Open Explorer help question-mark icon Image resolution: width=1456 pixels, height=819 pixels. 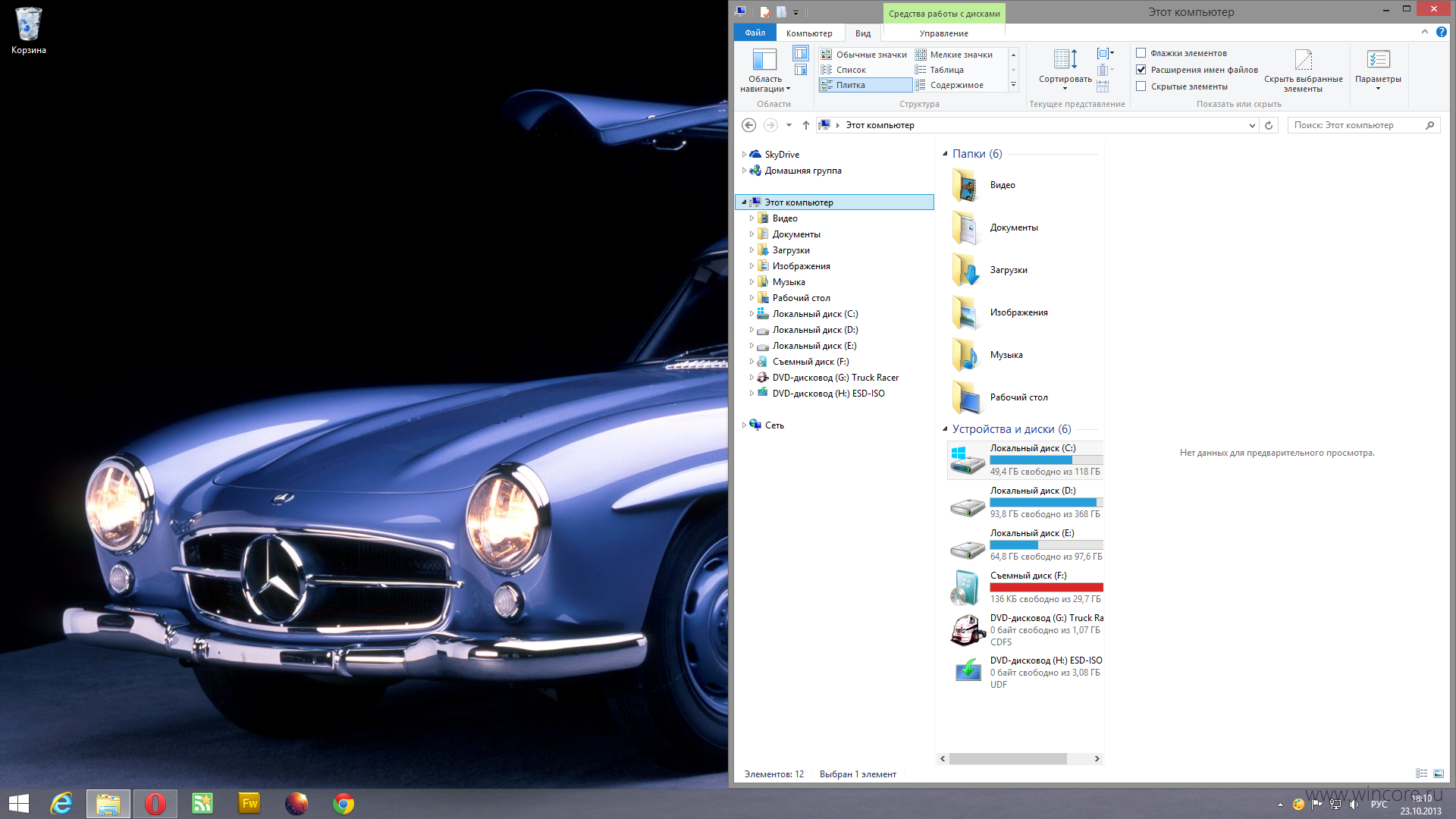click(x=1441, y=32)
